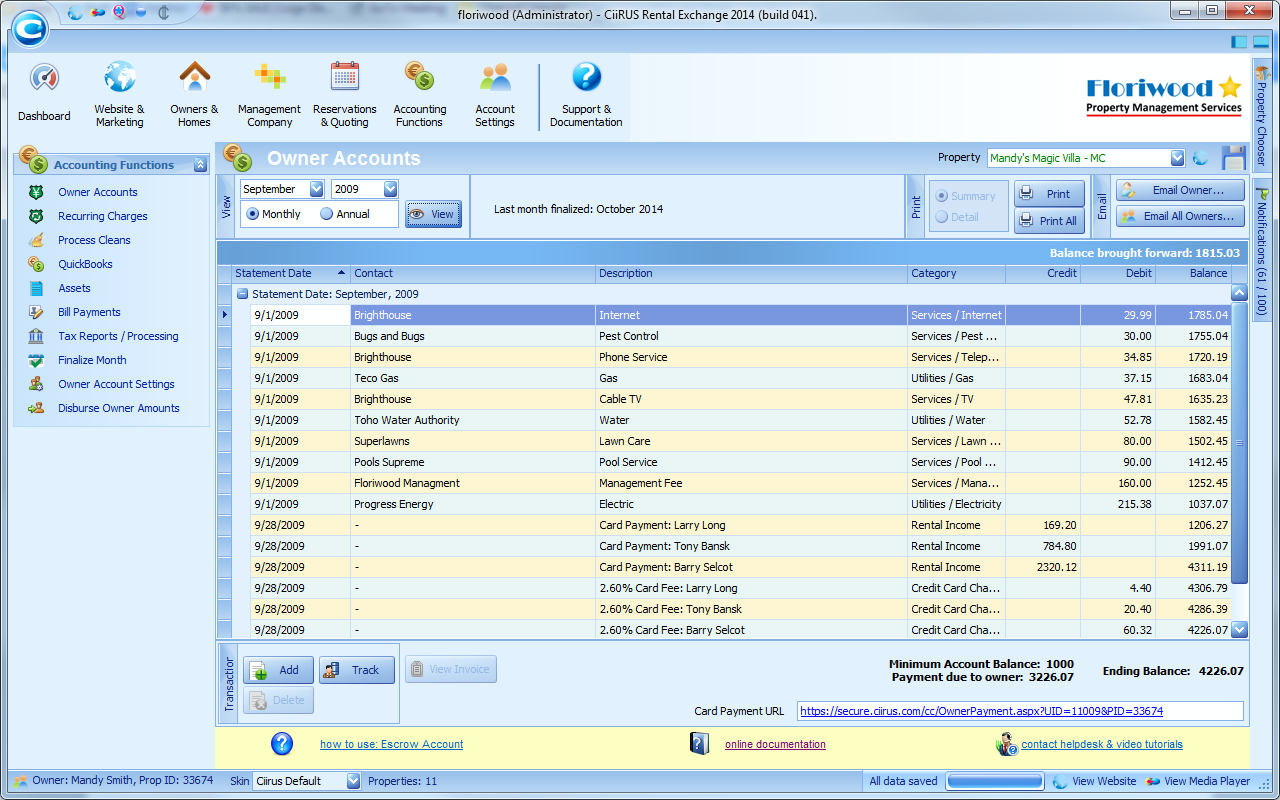Click the online documentation book icon

(700, 743)
